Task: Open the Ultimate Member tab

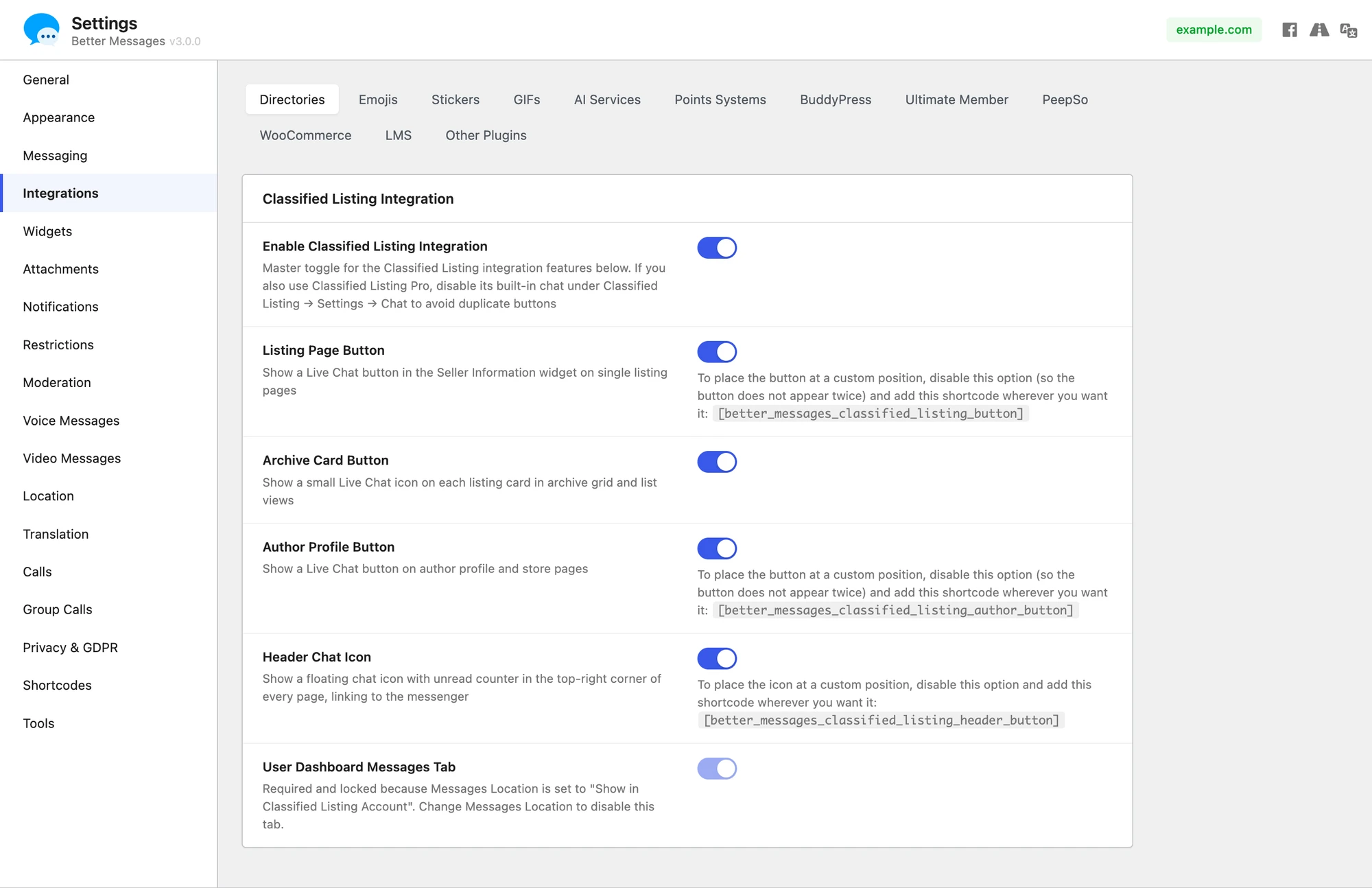Action: (x=957, y=100)
